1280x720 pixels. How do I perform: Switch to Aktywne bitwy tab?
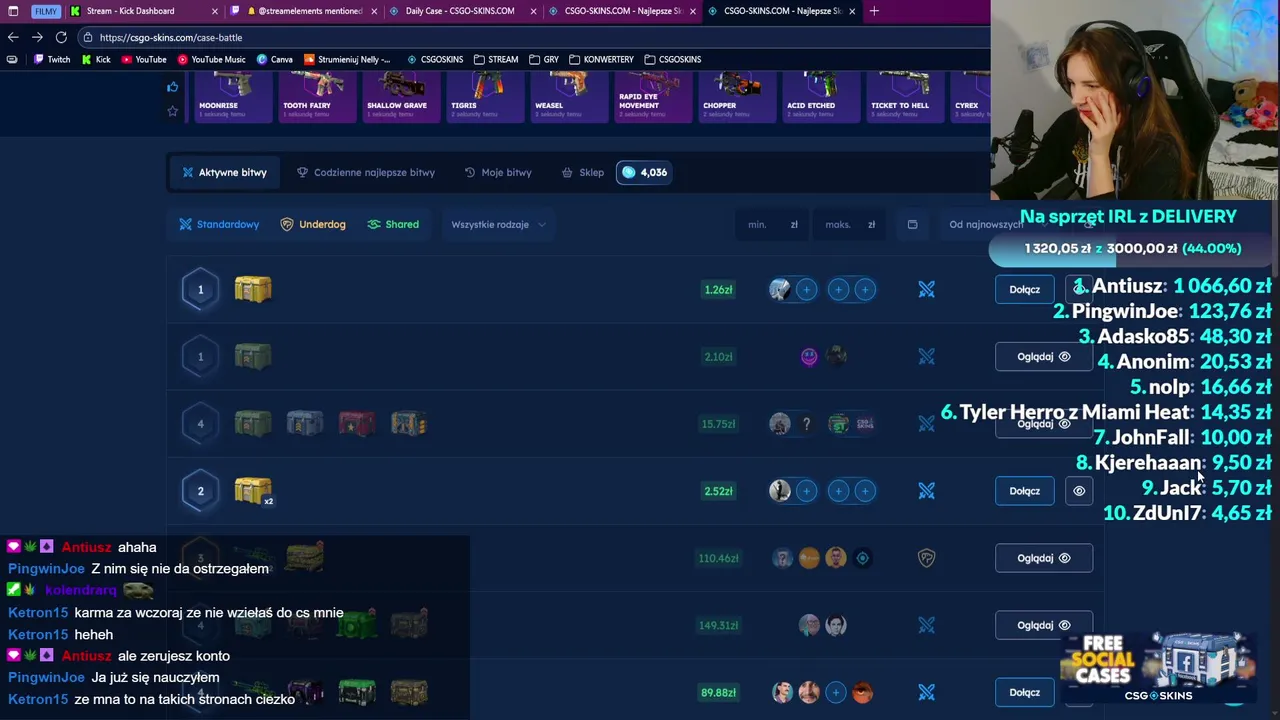point(224,172)
